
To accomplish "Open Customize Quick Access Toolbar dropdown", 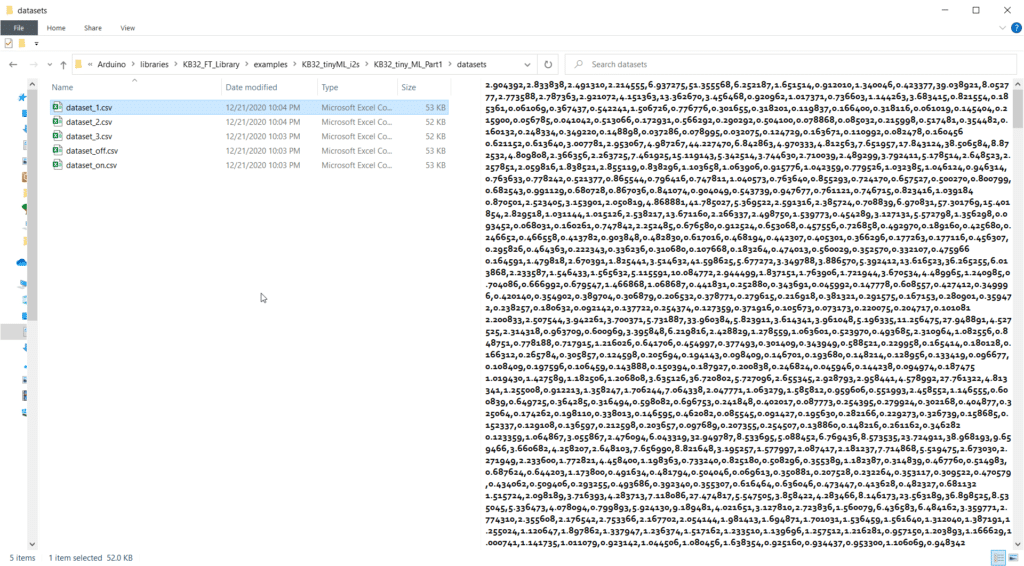I will [x=36, y=44].
